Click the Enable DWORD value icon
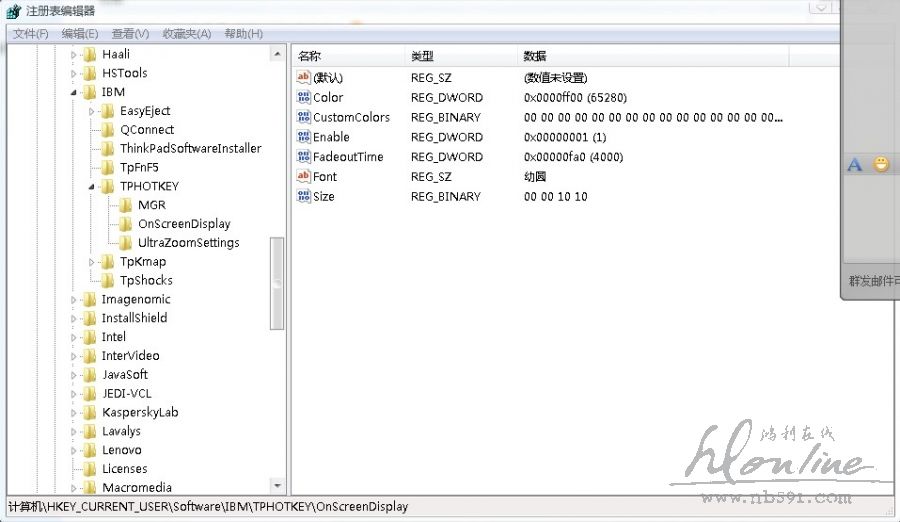 [304, 137]
